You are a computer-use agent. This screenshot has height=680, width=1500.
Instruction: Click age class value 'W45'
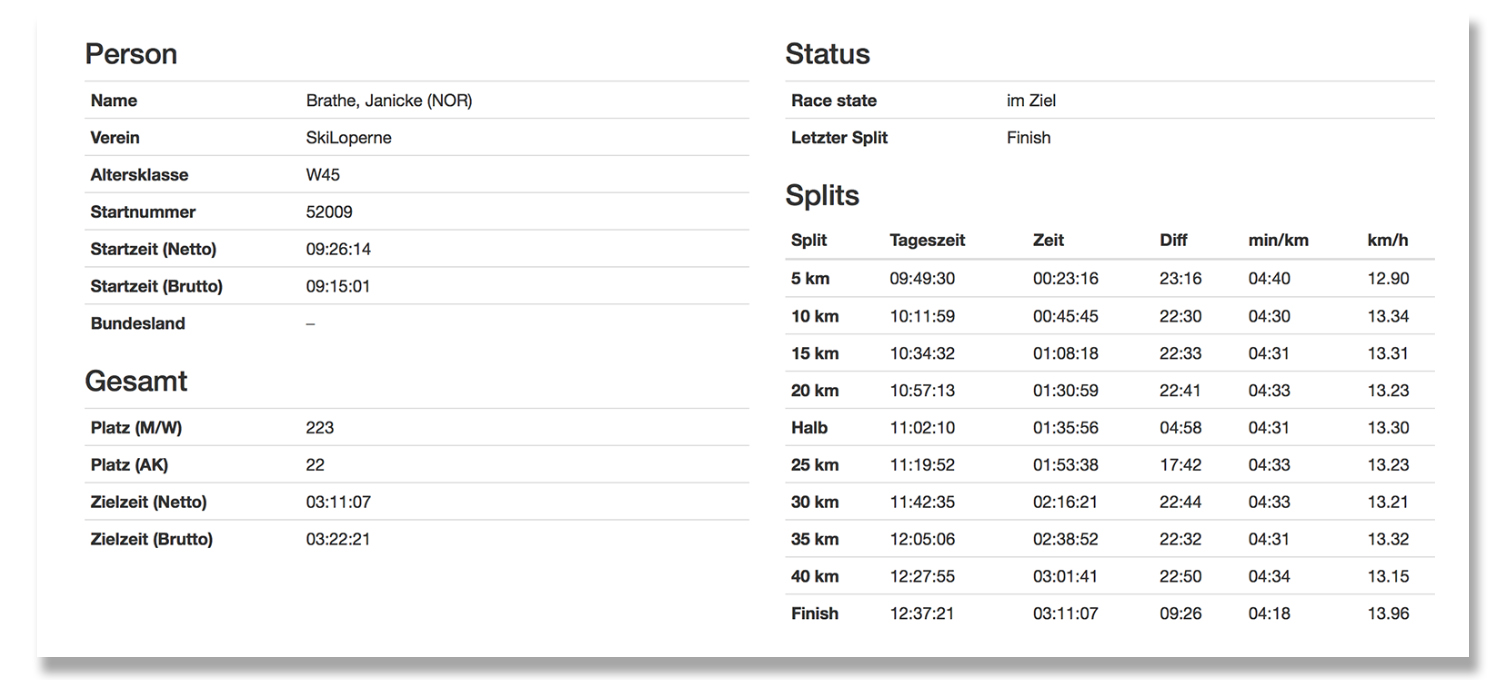323,175
